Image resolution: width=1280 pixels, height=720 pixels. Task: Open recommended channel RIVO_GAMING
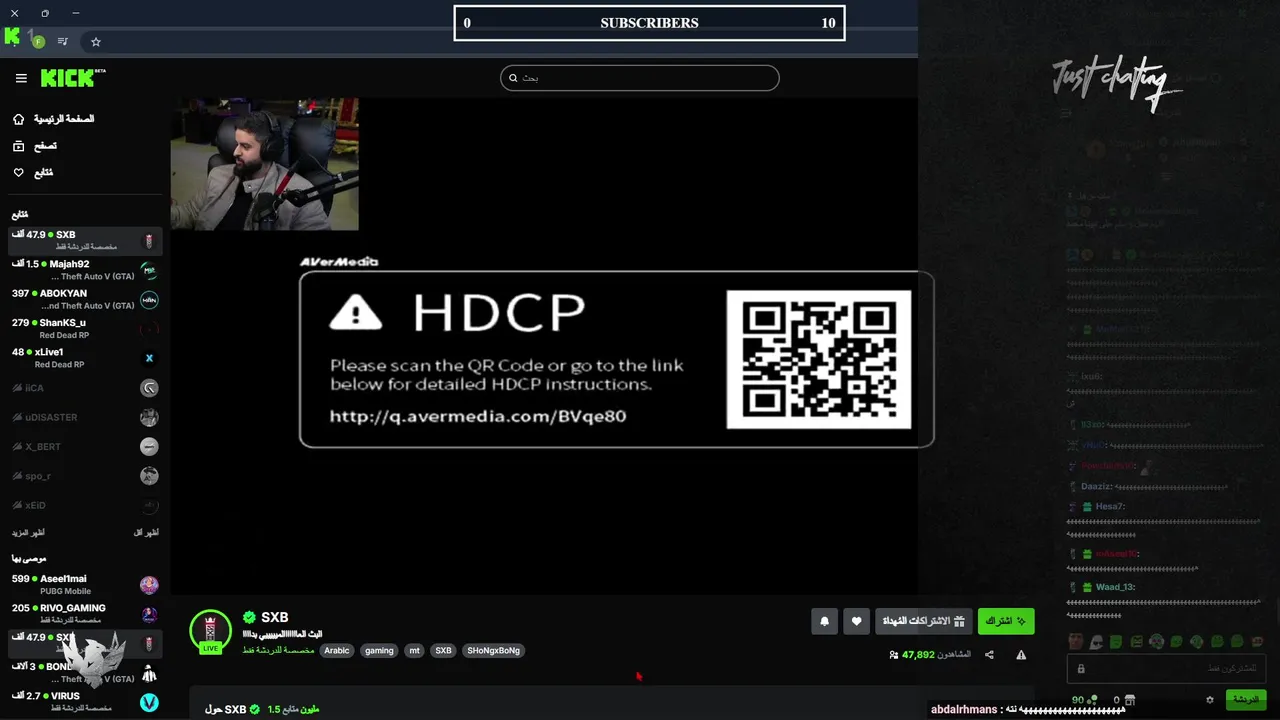[x=85, y=614]
